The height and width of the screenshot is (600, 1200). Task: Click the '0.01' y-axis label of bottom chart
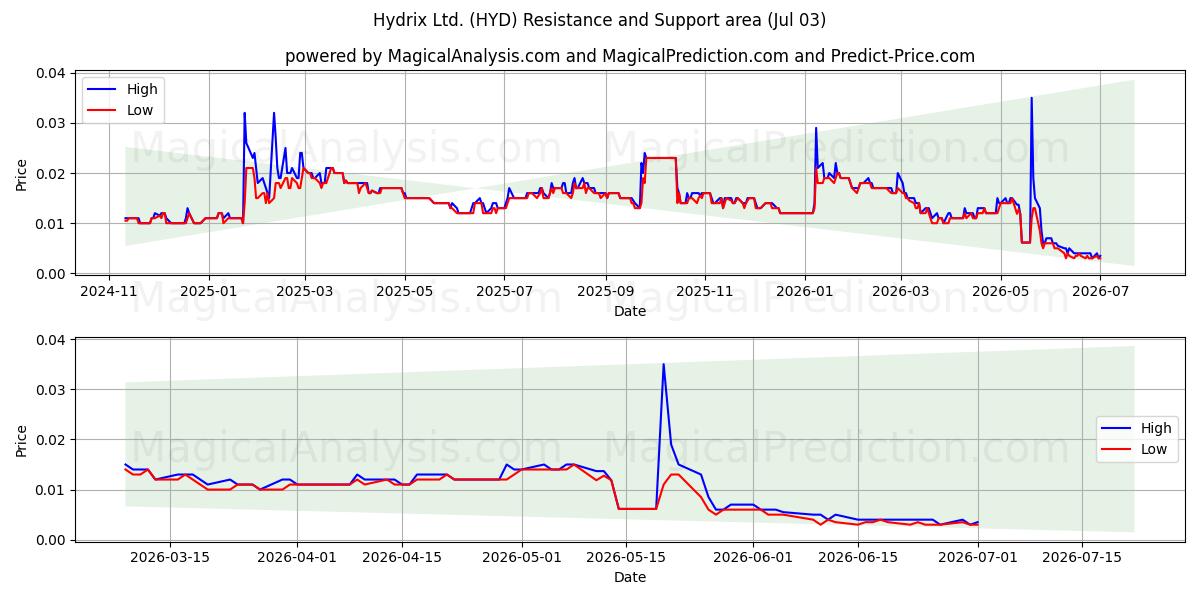click(x=51, y=490)
